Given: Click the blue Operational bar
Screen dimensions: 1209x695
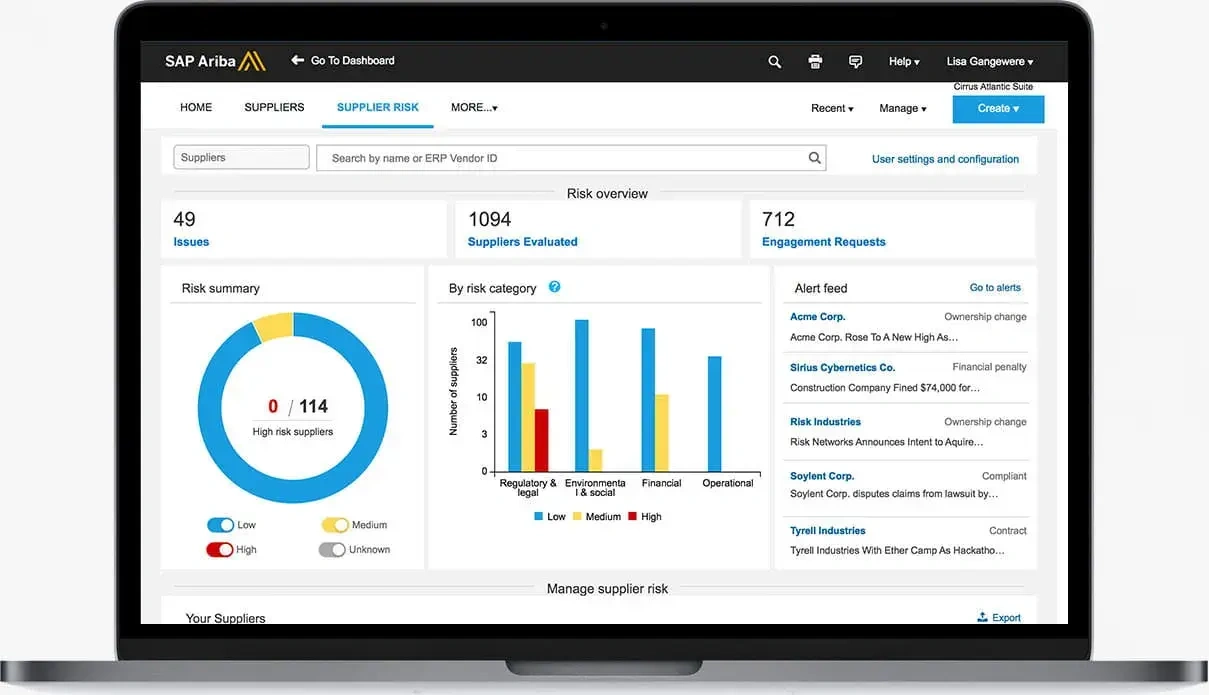Looking at the screenshot, I should click(715, 414).
